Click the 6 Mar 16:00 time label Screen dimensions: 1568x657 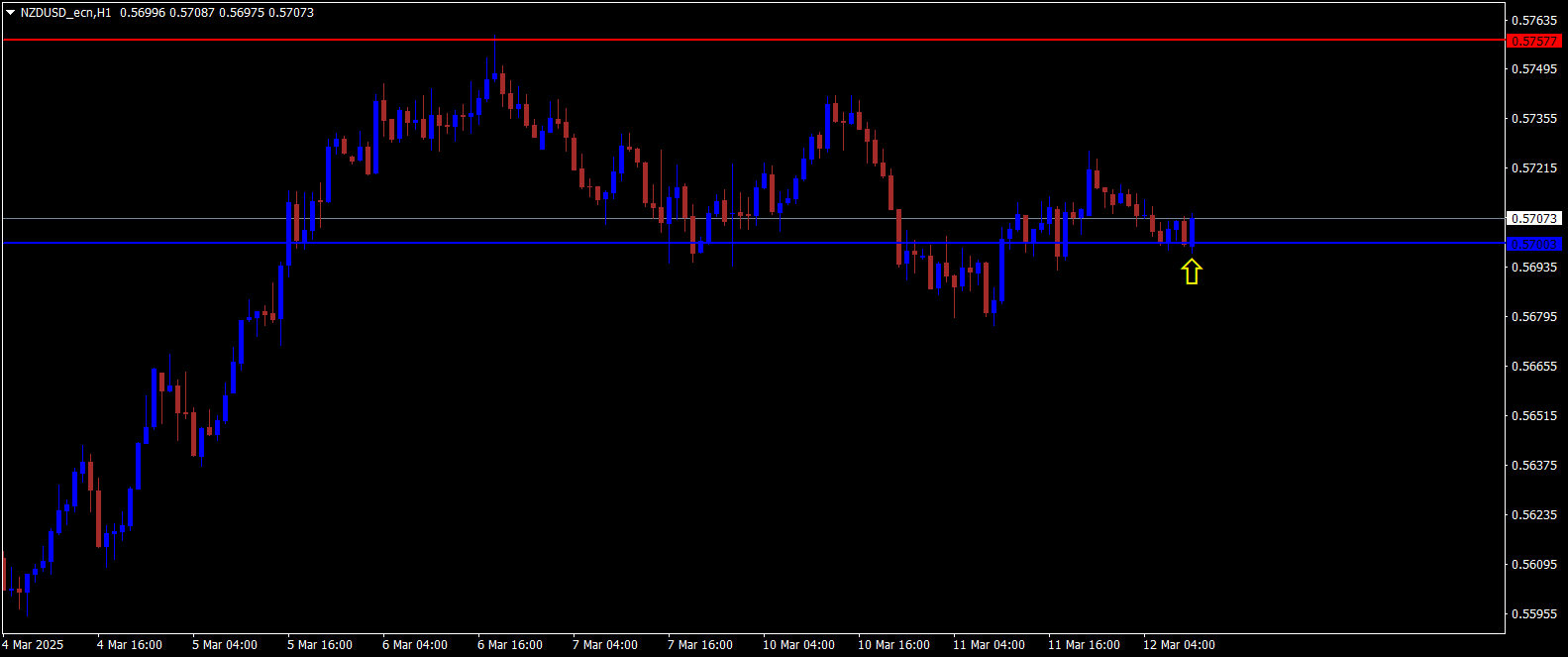(x=510, y=645)
